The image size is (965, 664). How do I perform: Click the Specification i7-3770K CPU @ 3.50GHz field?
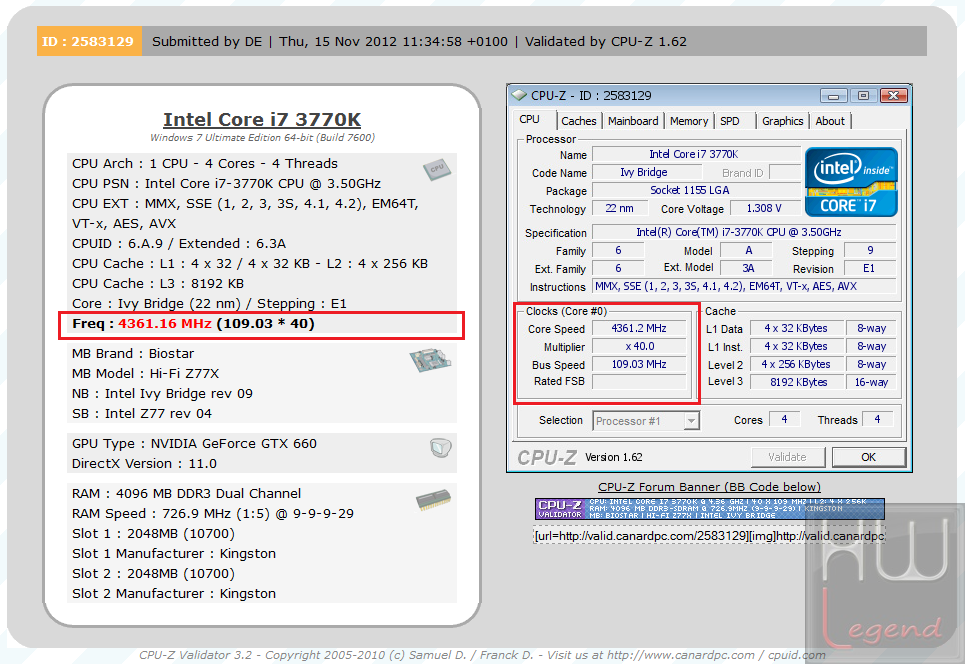point(743,232)
